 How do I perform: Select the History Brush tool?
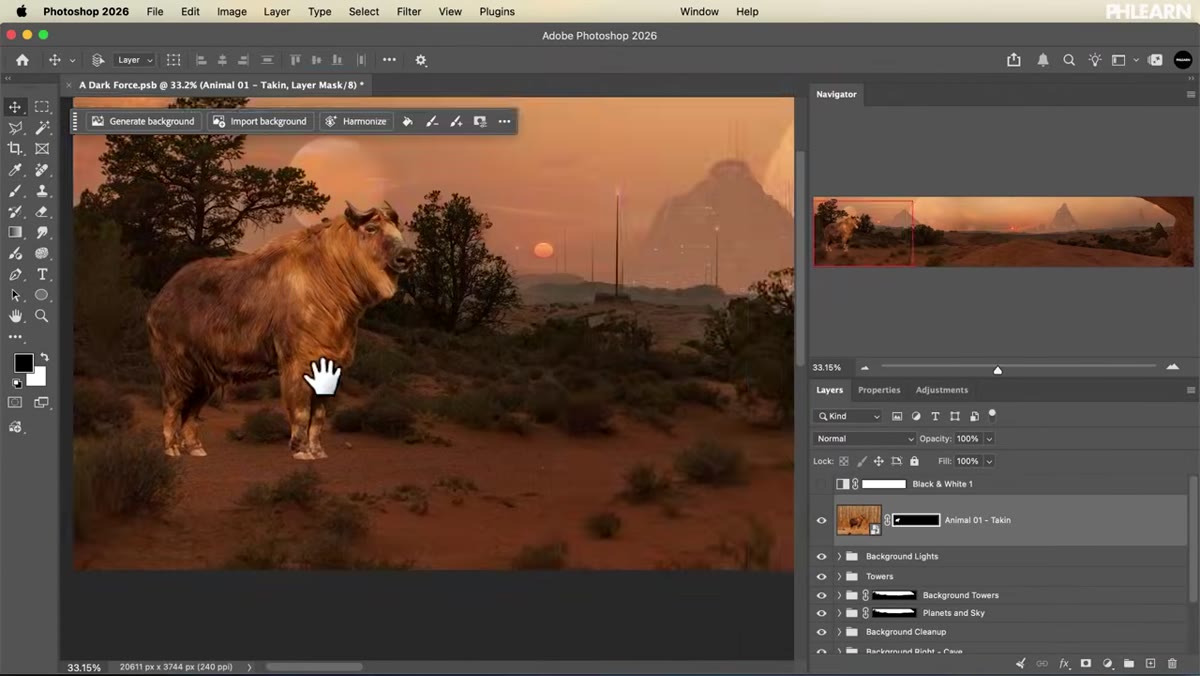click(15, 212)
